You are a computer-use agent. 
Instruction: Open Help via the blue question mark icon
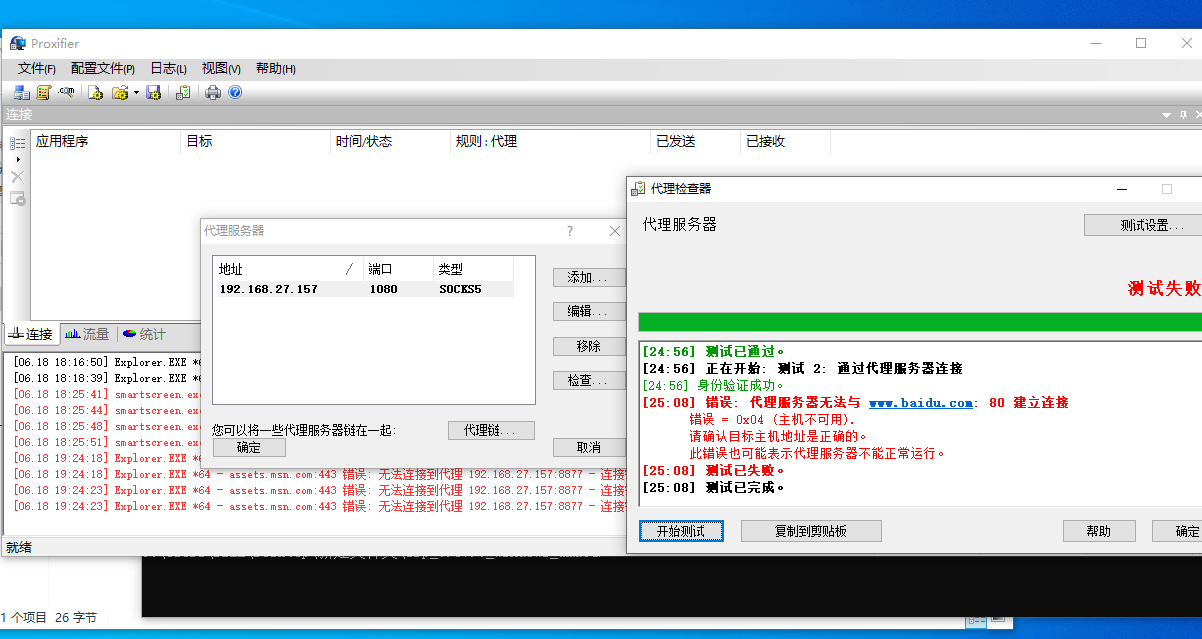(x=235, y=92)
